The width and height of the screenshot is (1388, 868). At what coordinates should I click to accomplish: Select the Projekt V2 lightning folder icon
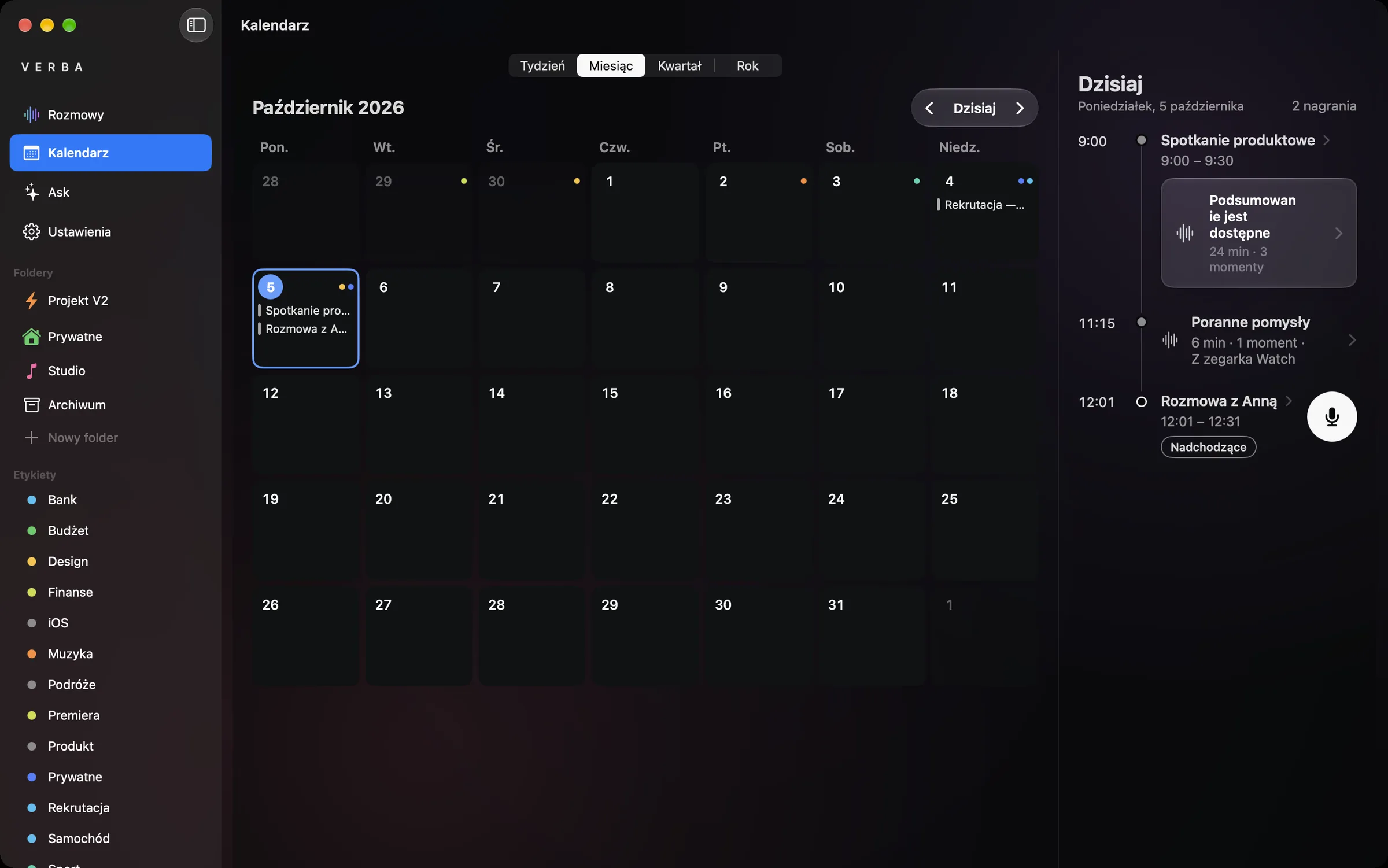click(31, 301)
